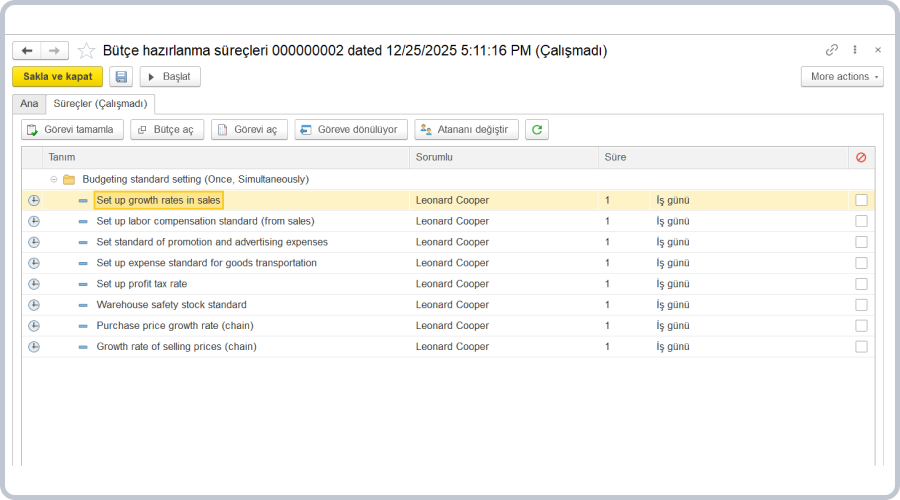
Task: Select the Süreçler (Çalışmadı) tab
Action: [100, 103]
